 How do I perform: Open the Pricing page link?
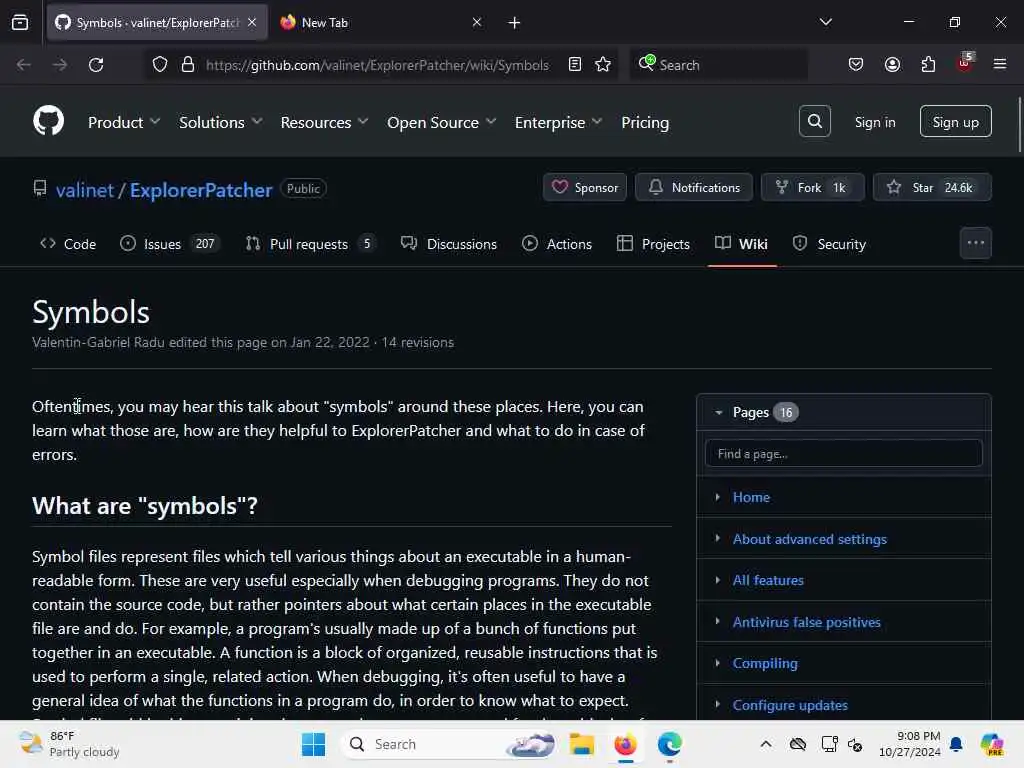click(645, 122)
